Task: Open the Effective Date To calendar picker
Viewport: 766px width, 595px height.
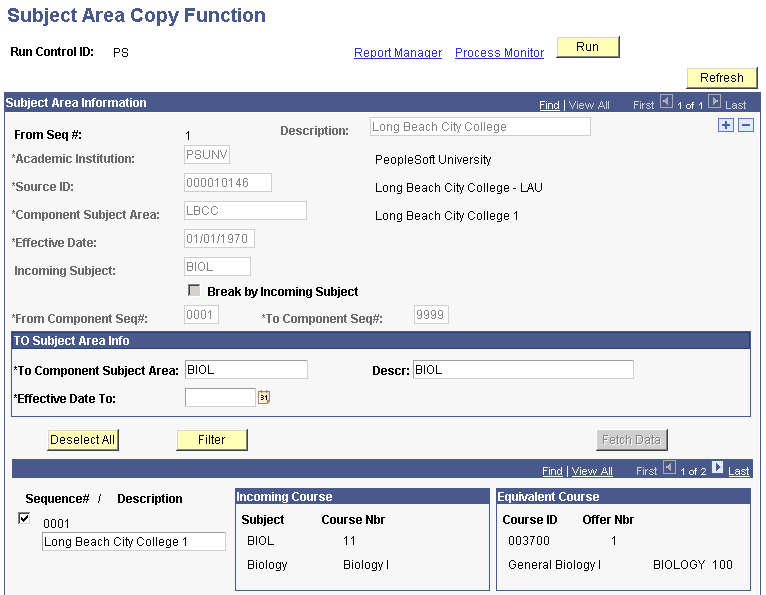Action: 264,397
